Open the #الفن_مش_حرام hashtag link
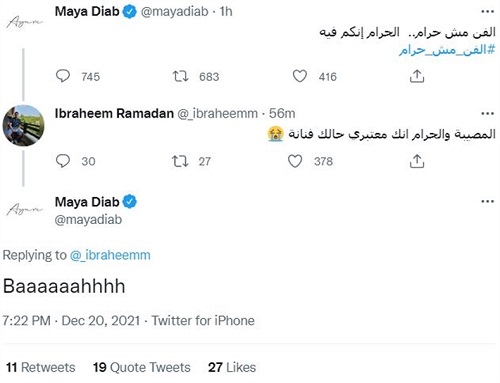 pos(447,50)
